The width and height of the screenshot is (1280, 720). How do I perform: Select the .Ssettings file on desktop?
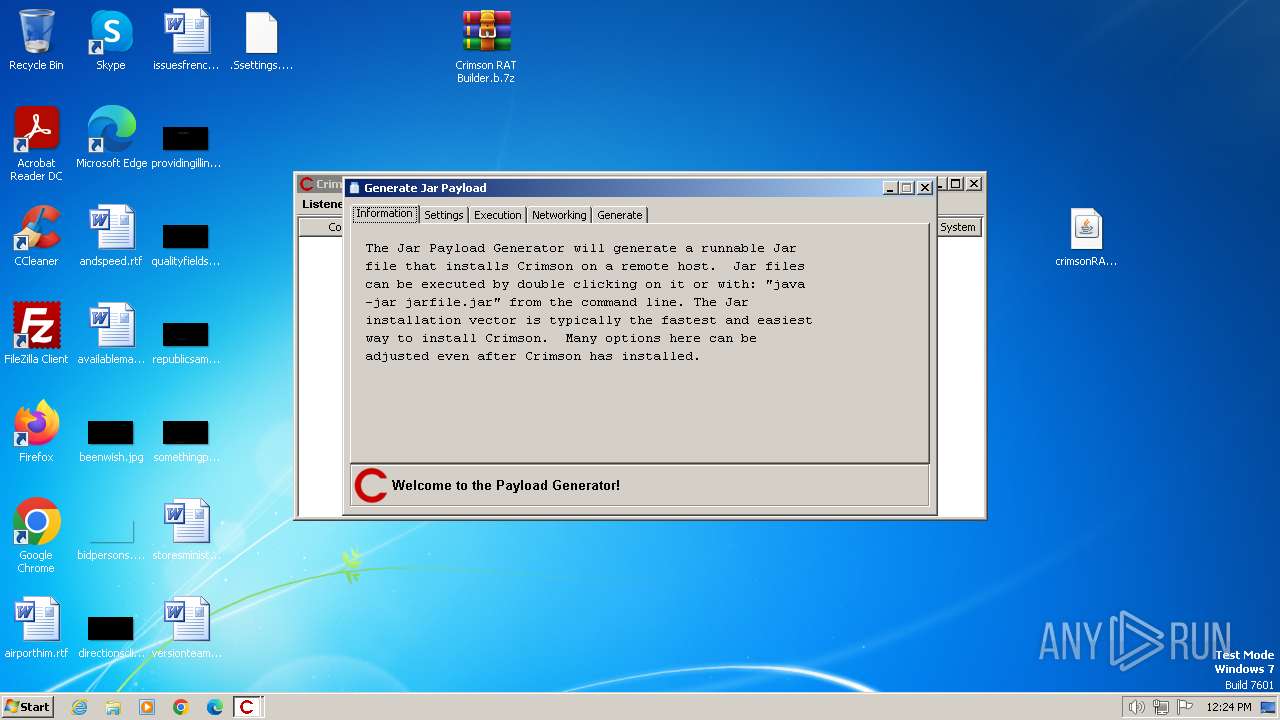pyautogui.click(x=261, y=40)
